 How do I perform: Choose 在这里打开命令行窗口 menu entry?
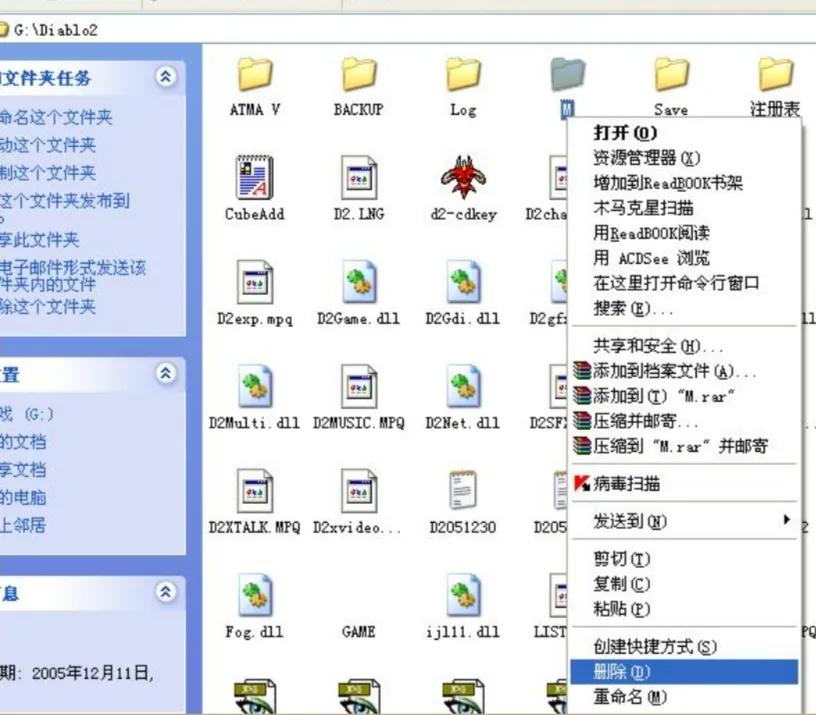(x=684, y=283)
